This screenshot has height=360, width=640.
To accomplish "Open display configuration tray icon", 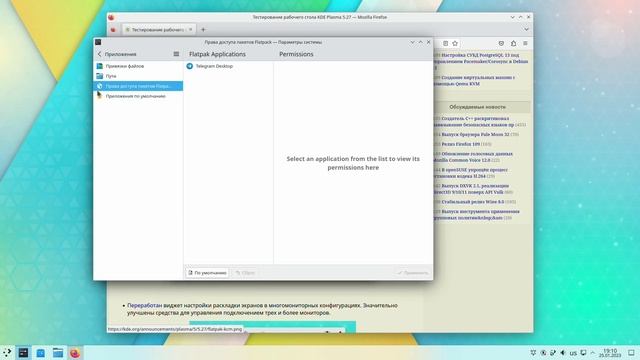I will (583, 353).
